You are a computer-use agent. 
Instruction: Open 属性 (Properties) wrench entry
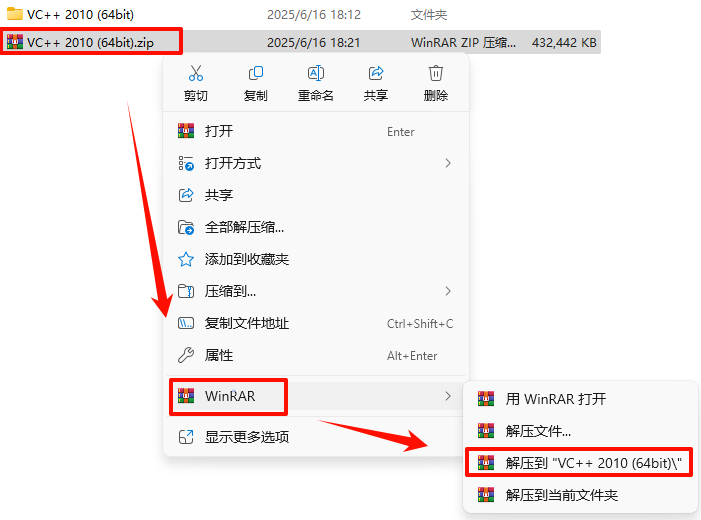pos(316,355)
